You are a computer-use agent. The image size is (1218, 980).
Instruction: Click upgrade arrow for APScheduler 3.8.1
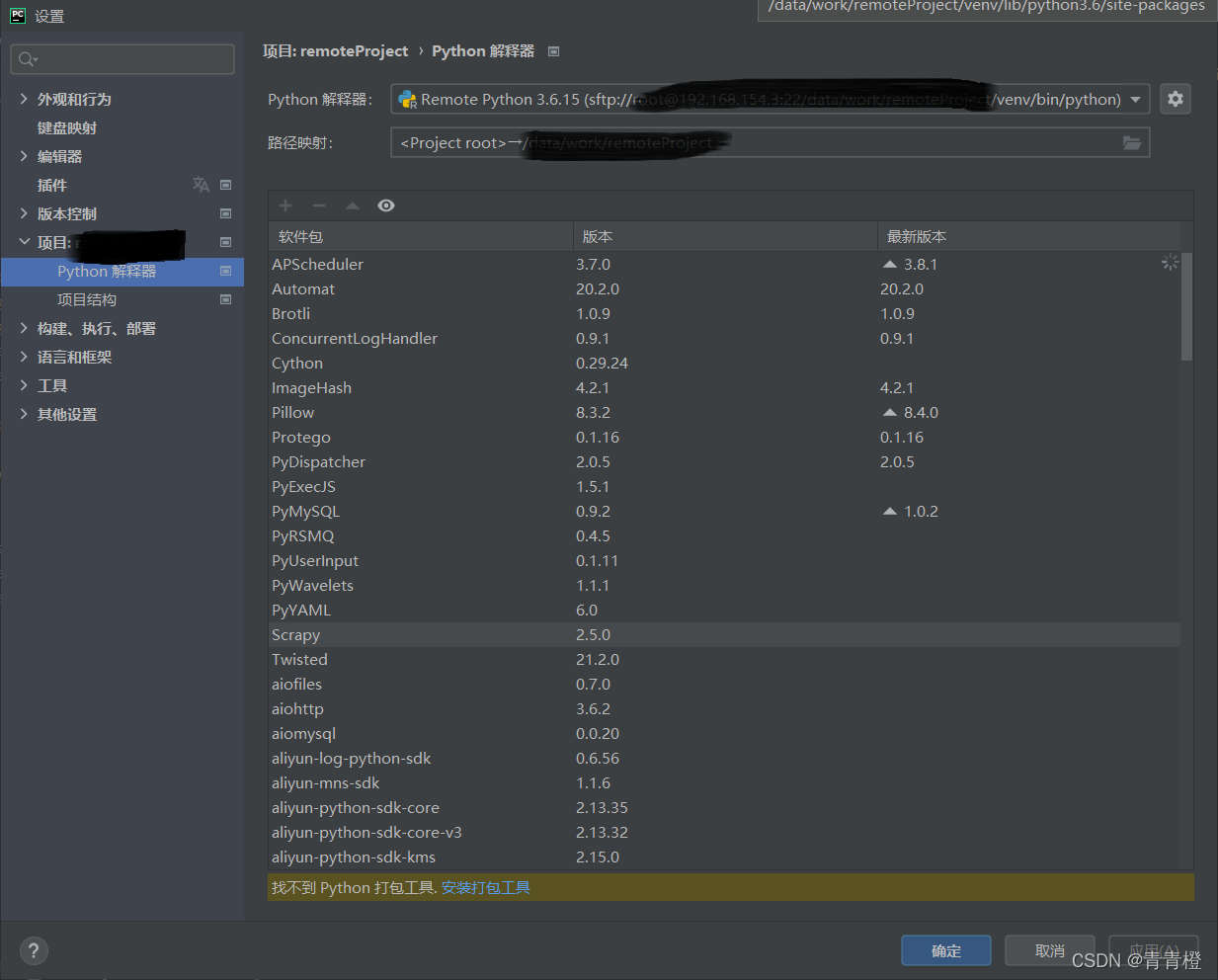(x=890, y=264)
